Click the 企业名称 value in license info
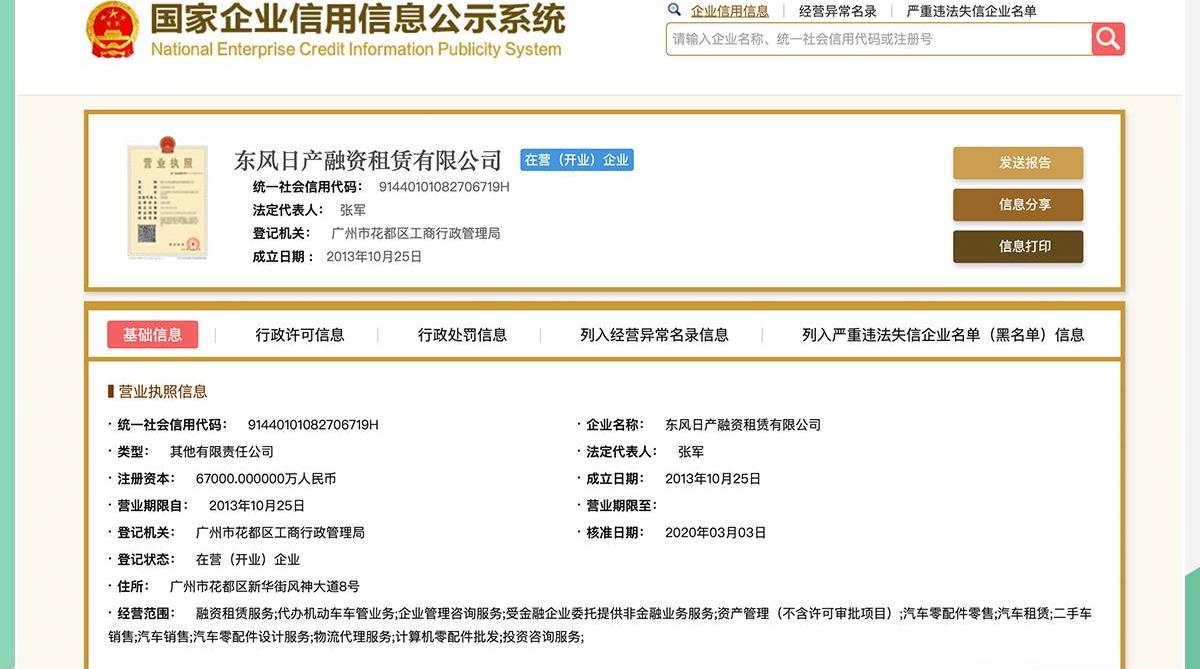This screenshot has height=669, width=1200. [743, 425]
